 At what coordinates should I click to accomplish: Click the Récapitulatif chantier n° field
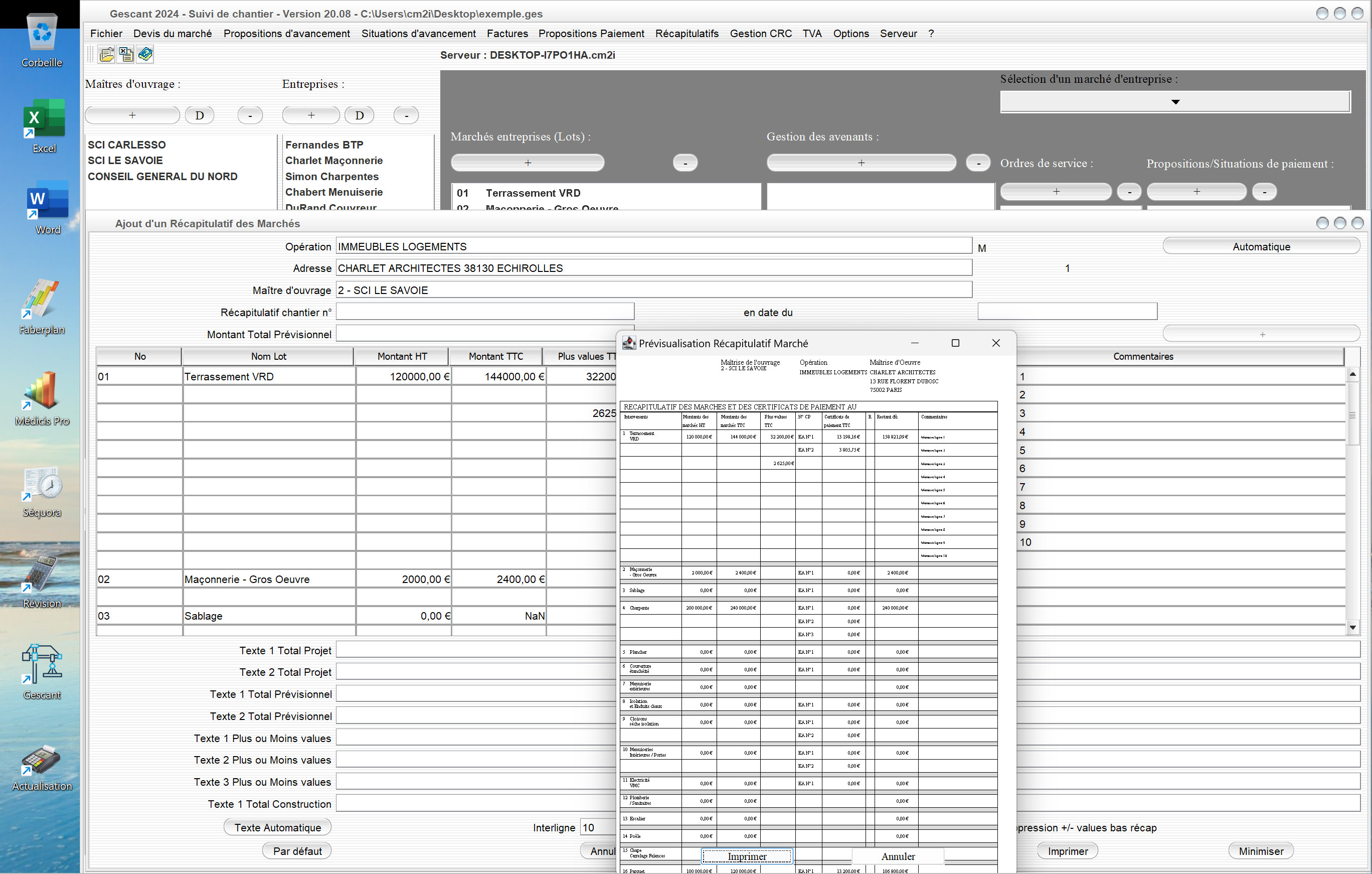tap(485, 312)
